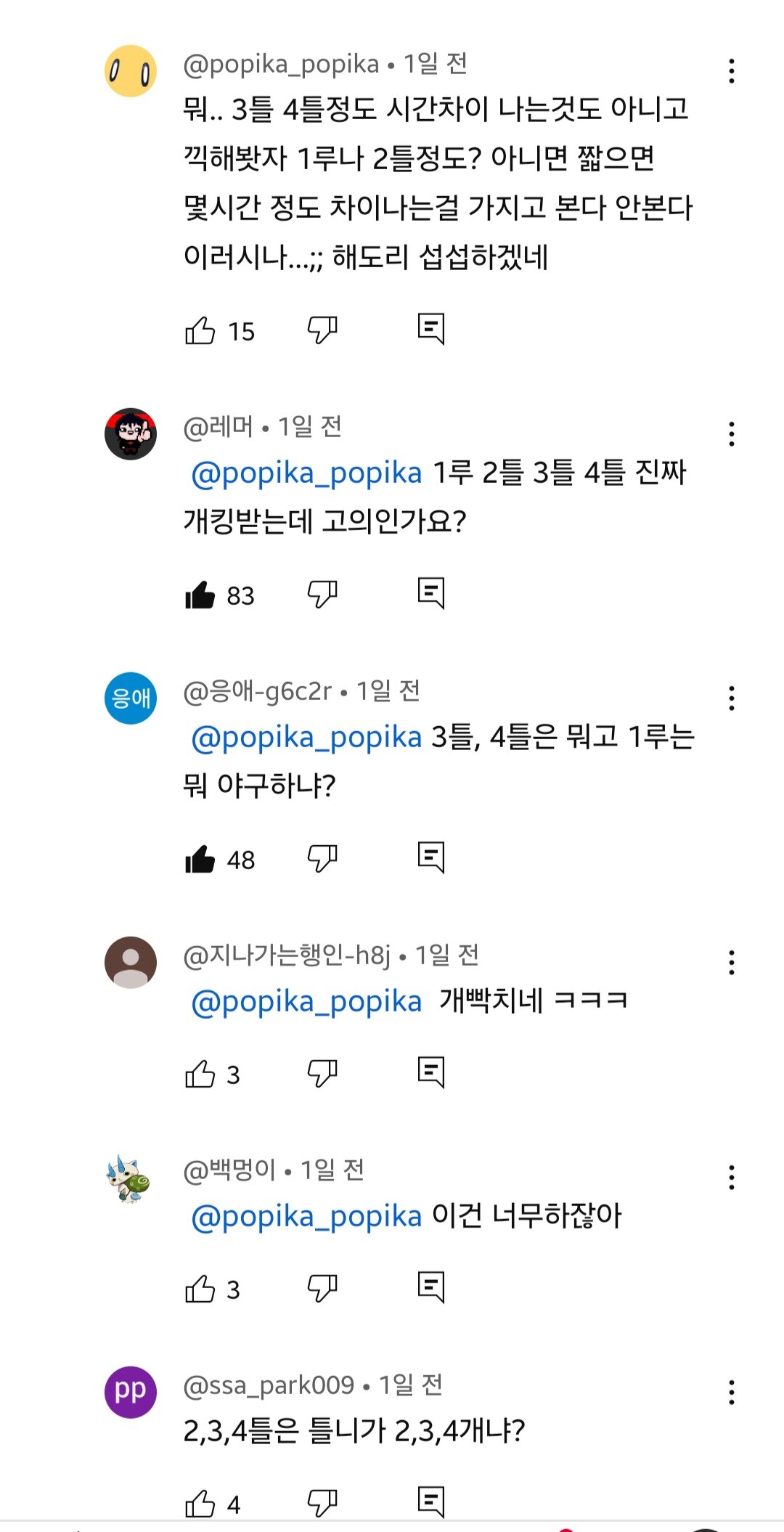Reply to @지나가는행인-h8j's comment

(430, 1073)
